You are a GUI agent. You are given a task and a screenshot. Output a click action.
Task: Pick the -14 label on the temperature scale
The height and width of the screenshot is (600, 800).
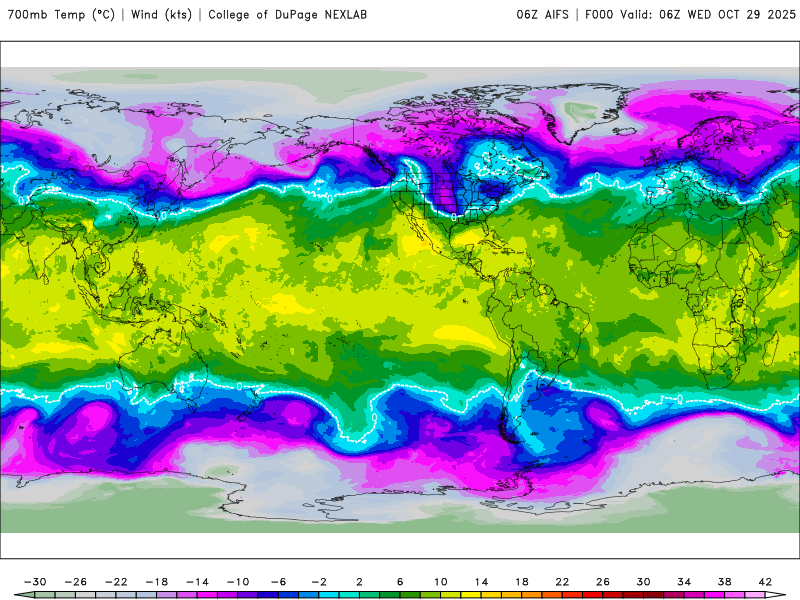click(197, 582)
